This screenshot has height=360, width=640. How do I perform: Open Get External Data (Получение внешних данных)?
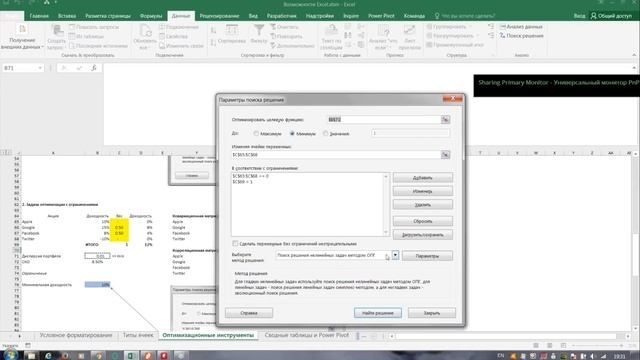point(22,37)
